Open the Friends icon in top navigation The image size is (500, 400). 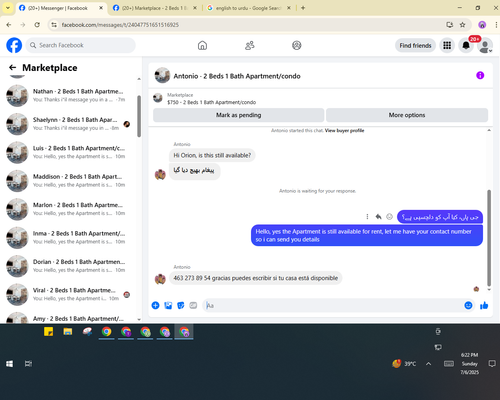pyautogui.click(x=250, y=45)
